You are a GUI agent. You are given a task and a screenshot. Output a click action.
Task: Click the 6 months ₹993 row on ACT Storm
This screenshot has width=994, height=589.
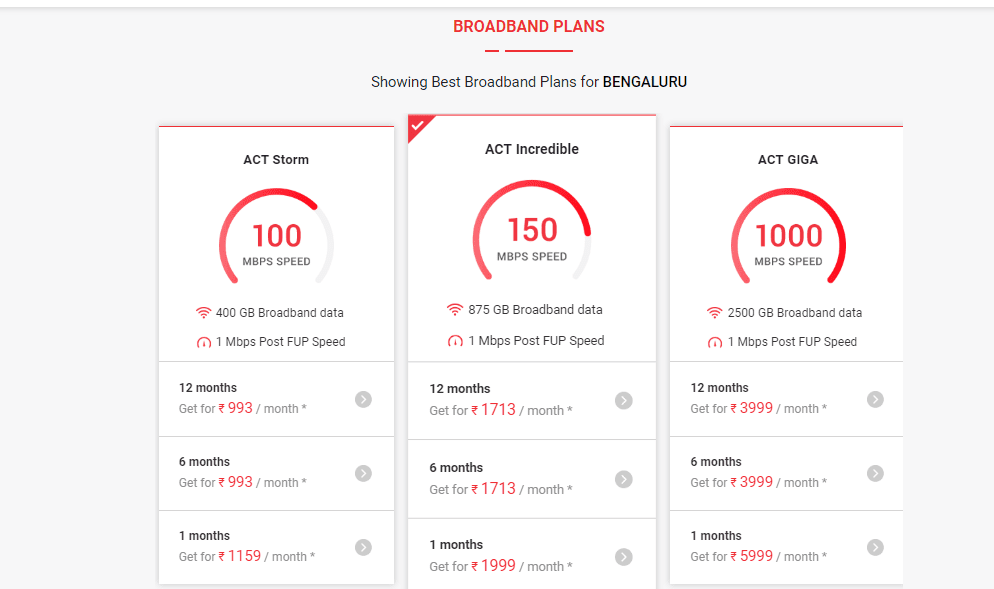tap(276, 473)
